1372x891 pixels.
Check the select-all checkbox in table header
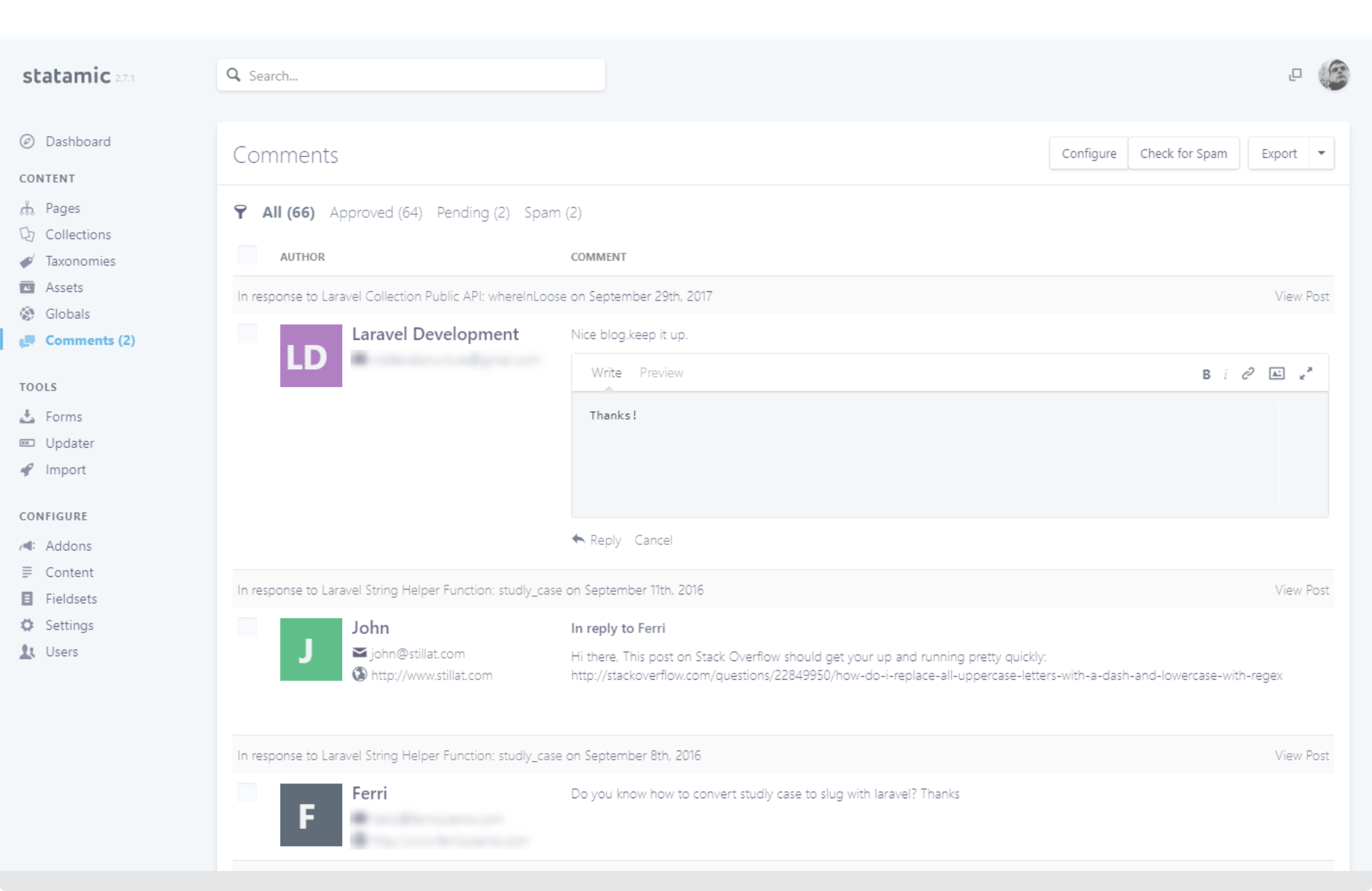(247, 256)
